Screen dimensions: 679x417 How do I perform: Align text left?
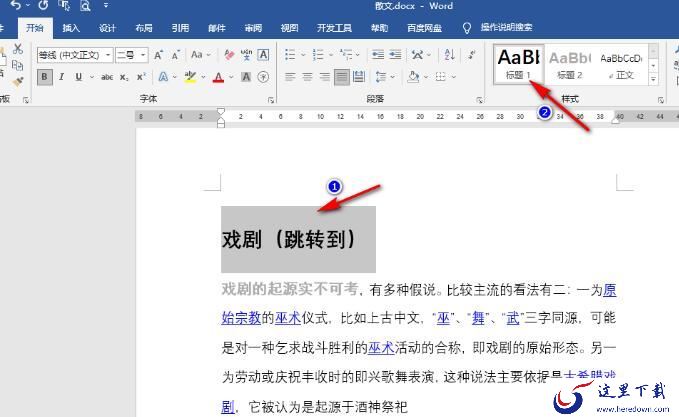pyautogui.click(x=290, y=77)
